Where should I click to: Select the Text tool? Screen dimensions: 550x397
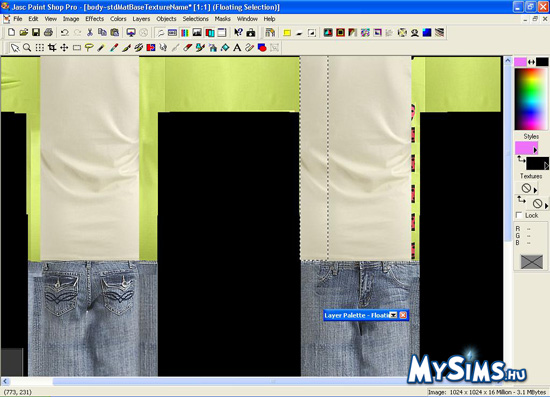click(237, 48)
